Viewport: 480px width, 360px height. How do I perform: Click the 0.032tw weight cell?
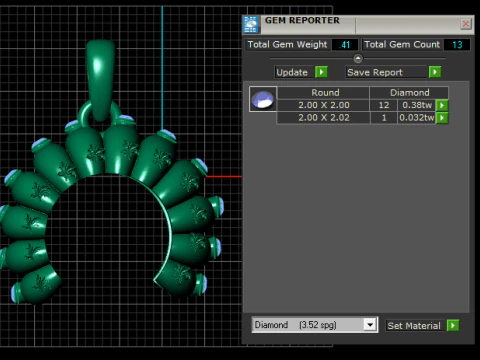[x=417, y=118]
